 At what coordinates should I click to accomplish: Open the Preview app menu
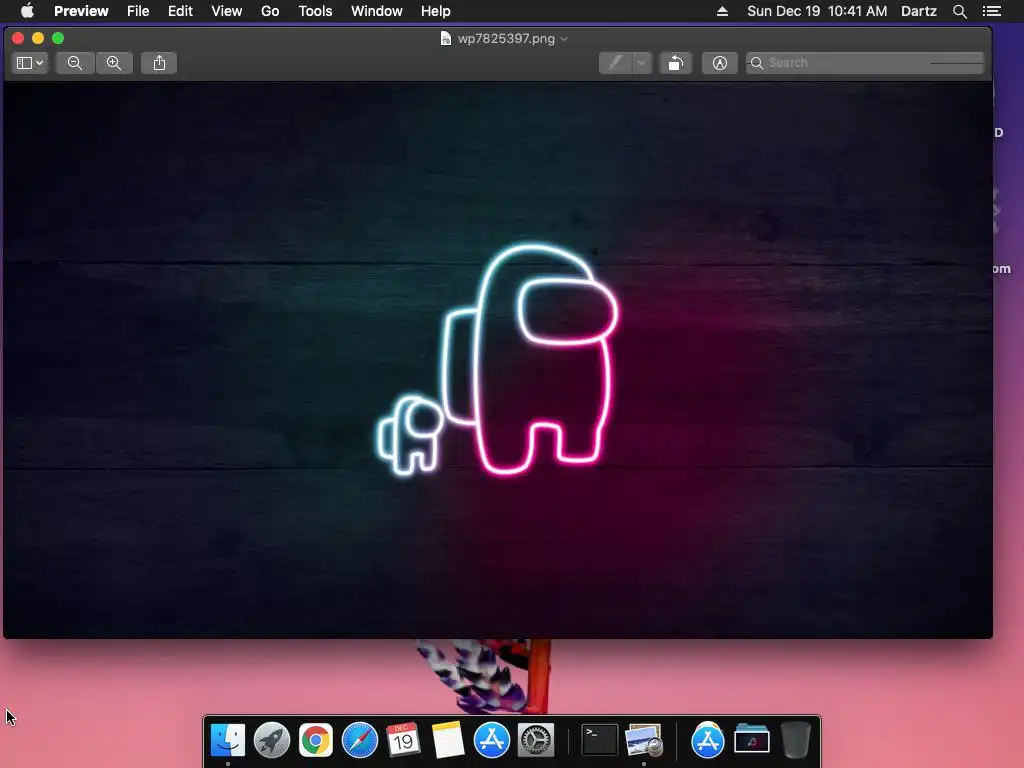click(x=81, y=11)
